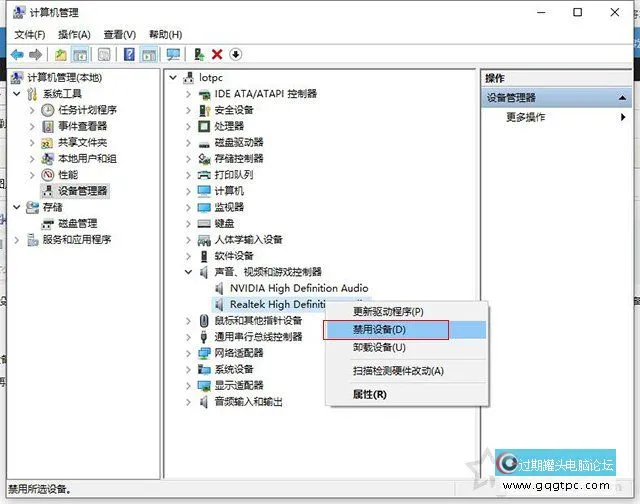Choose 属性(R) in context menu
The width and height of the screenshot is (640, 504).
click(407, 395)
